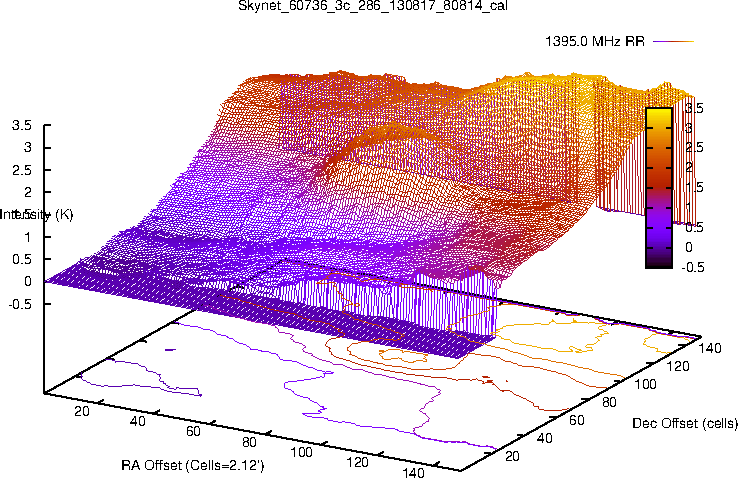Screen dimensions: 738x478
Task: Pick tick 120 on the Dec Offset axis
Action: pyautogui.click(x=678, y=366)
